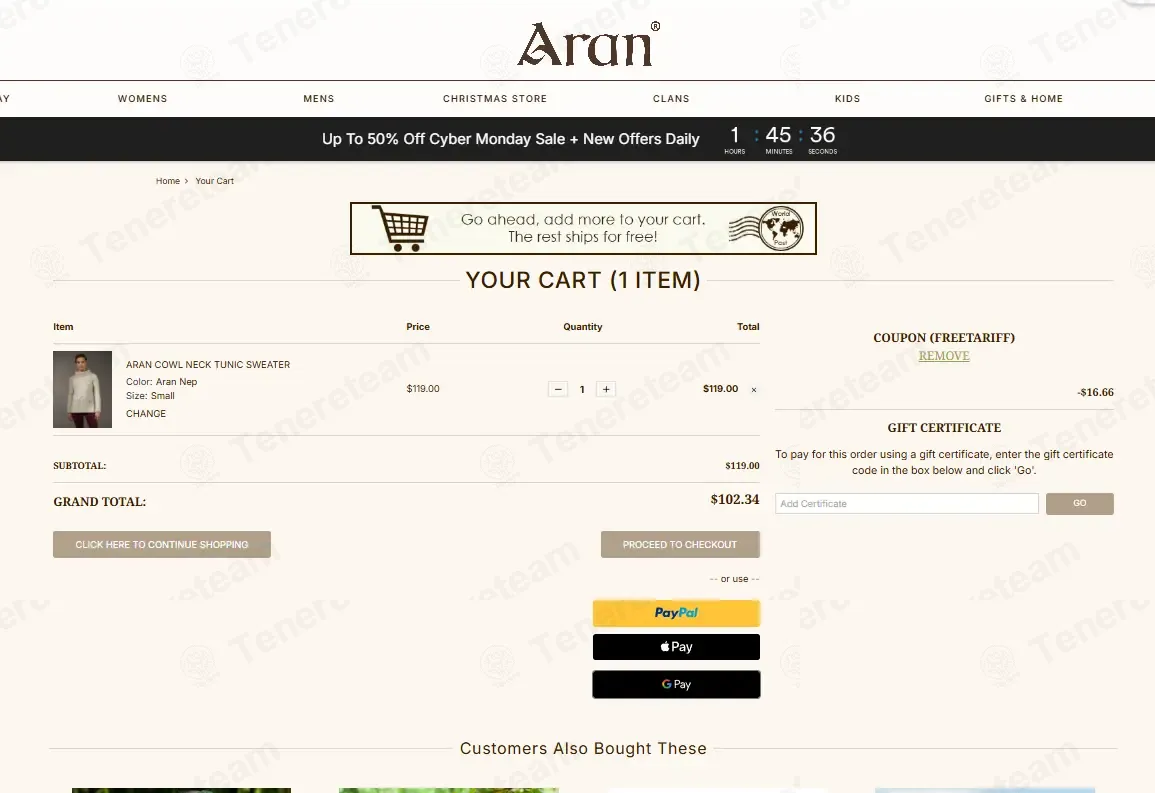
Task: Open the Christmas Store menu
Action: click(495, 99)
